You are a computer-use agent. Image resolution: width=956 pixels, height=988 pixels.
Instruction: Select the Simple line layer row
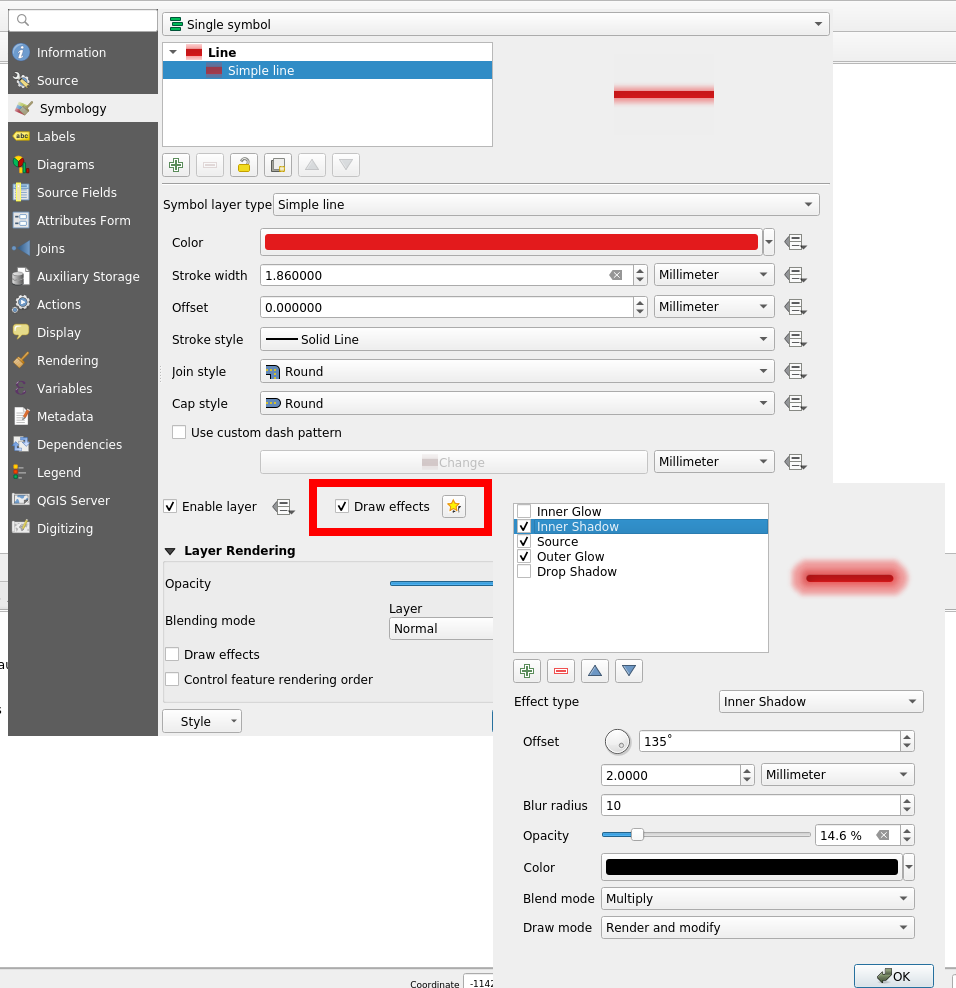pyautogui.click(x=327, y=70)
